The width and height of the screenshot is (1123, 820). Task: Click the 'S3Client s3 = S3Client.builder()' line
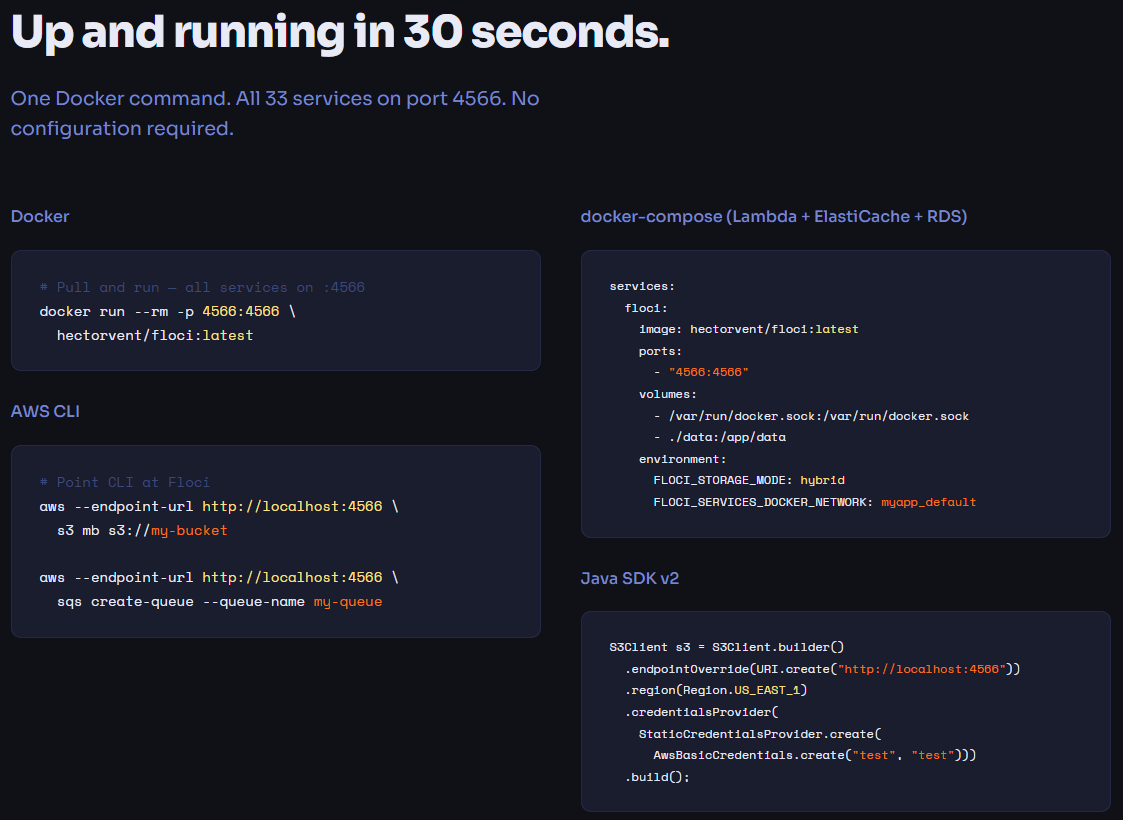727,647
